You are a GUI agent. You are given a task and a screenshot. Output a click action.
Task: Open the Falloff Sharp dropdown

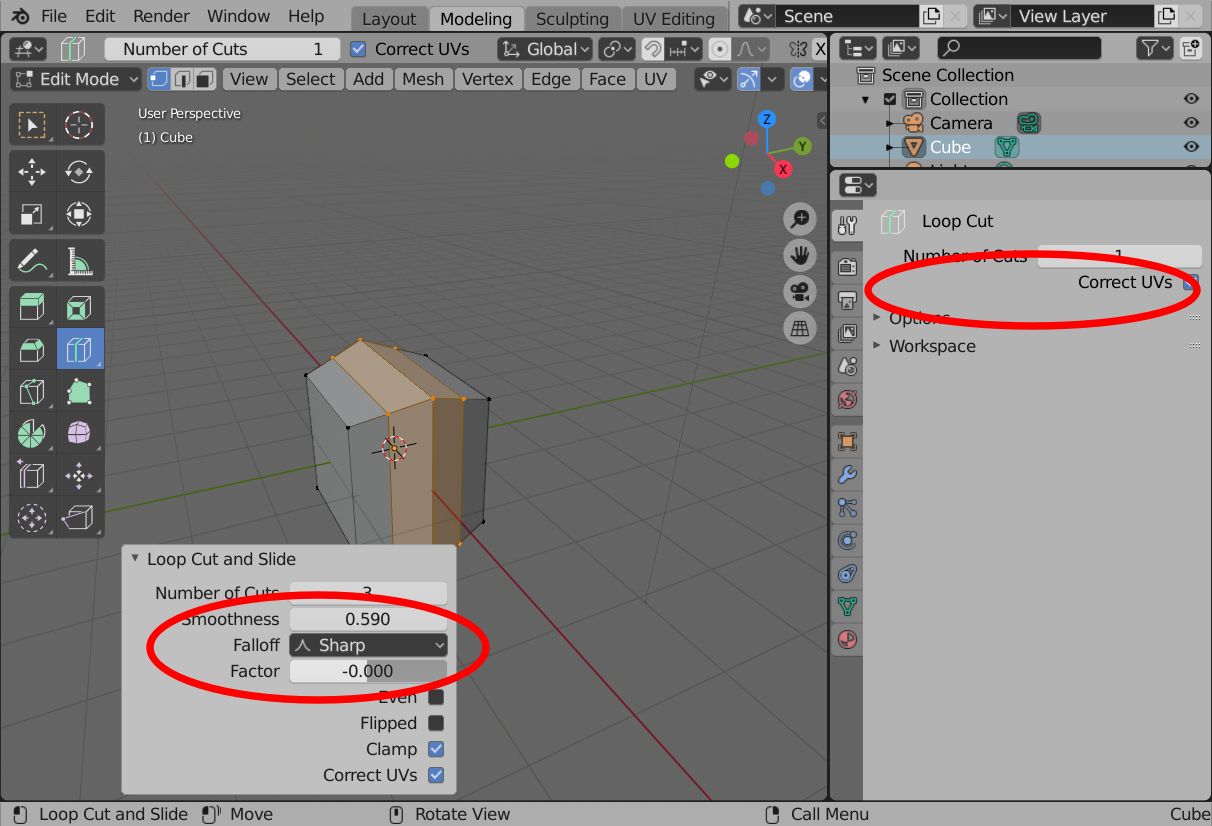[368, 645]
